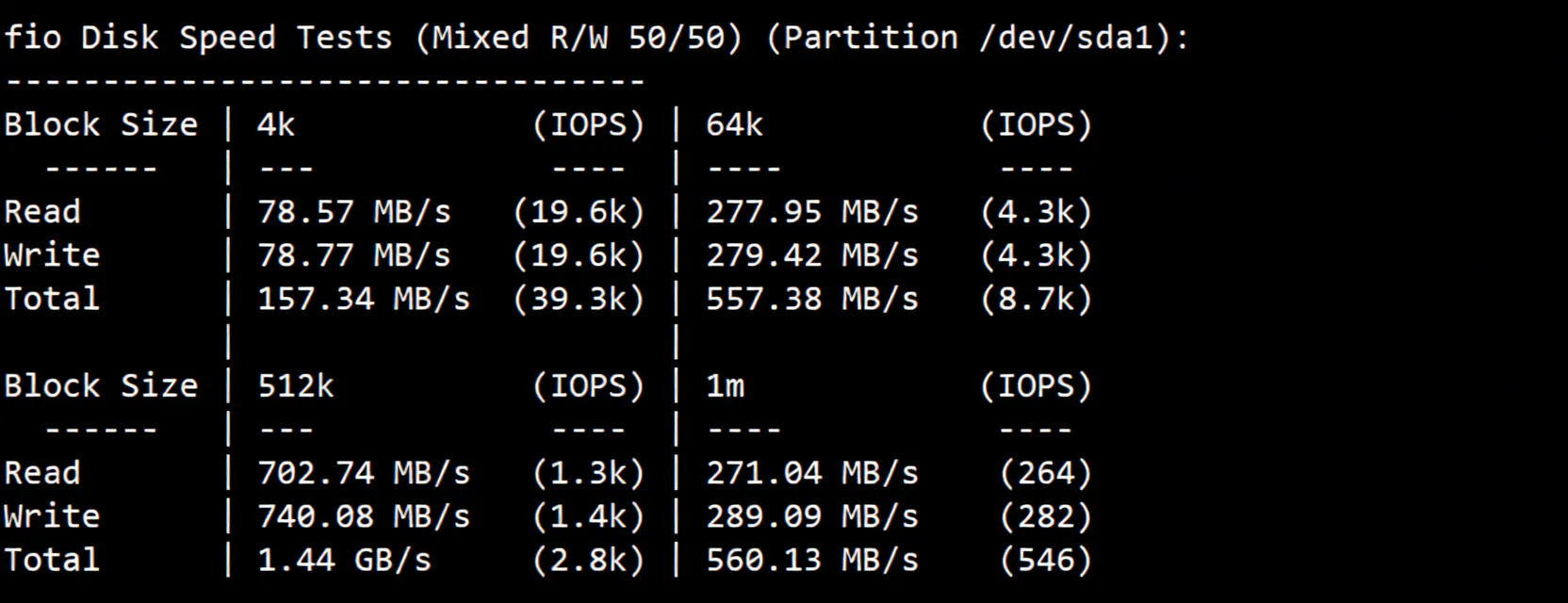Click the 512k block size header

[x=295, y=385]
